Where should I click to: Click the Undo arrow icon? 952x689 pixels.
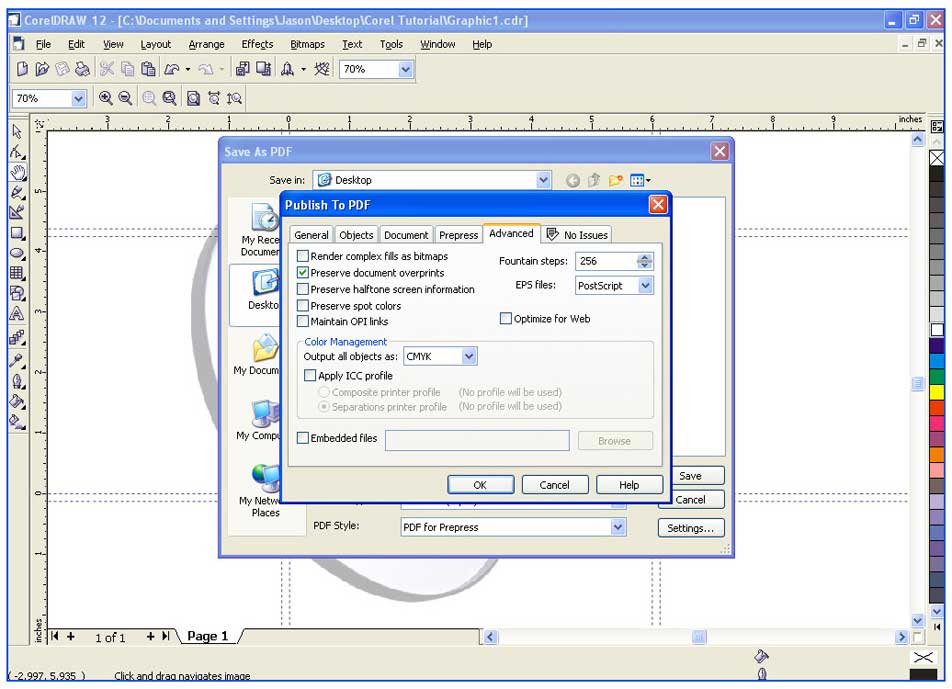pyautogui.click(x=172, y=69)
